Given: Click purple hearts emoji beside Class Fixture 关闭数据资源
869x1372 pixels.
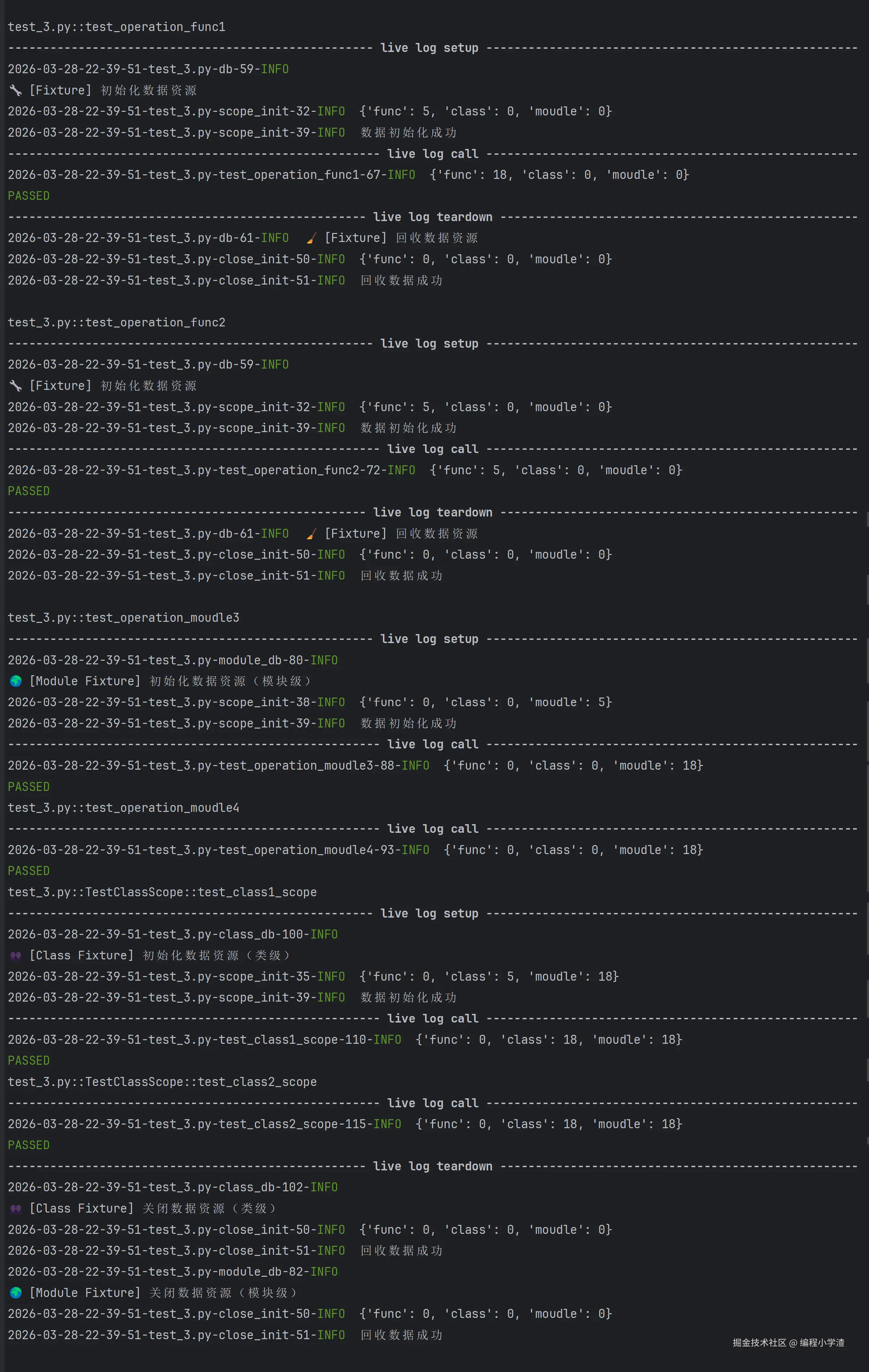Looking at the screenshot, I should point(16,1209).
